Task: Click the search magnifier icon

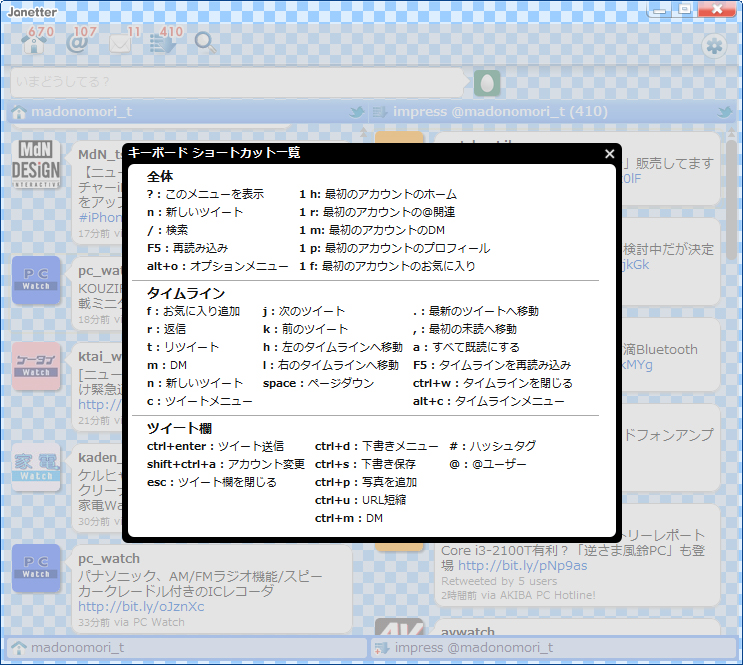Action: tap(205, 43)
